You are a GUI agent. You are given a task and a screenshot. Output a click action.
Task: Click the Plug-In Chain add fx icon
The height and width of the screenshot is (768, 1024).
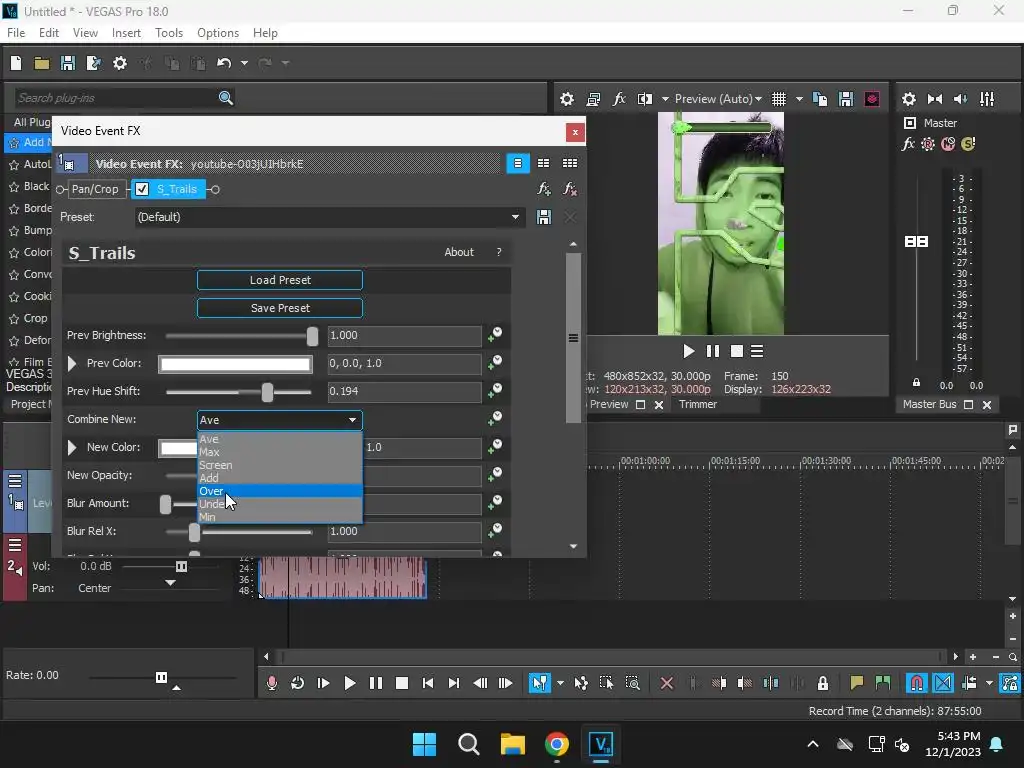[x=543, y=189]
